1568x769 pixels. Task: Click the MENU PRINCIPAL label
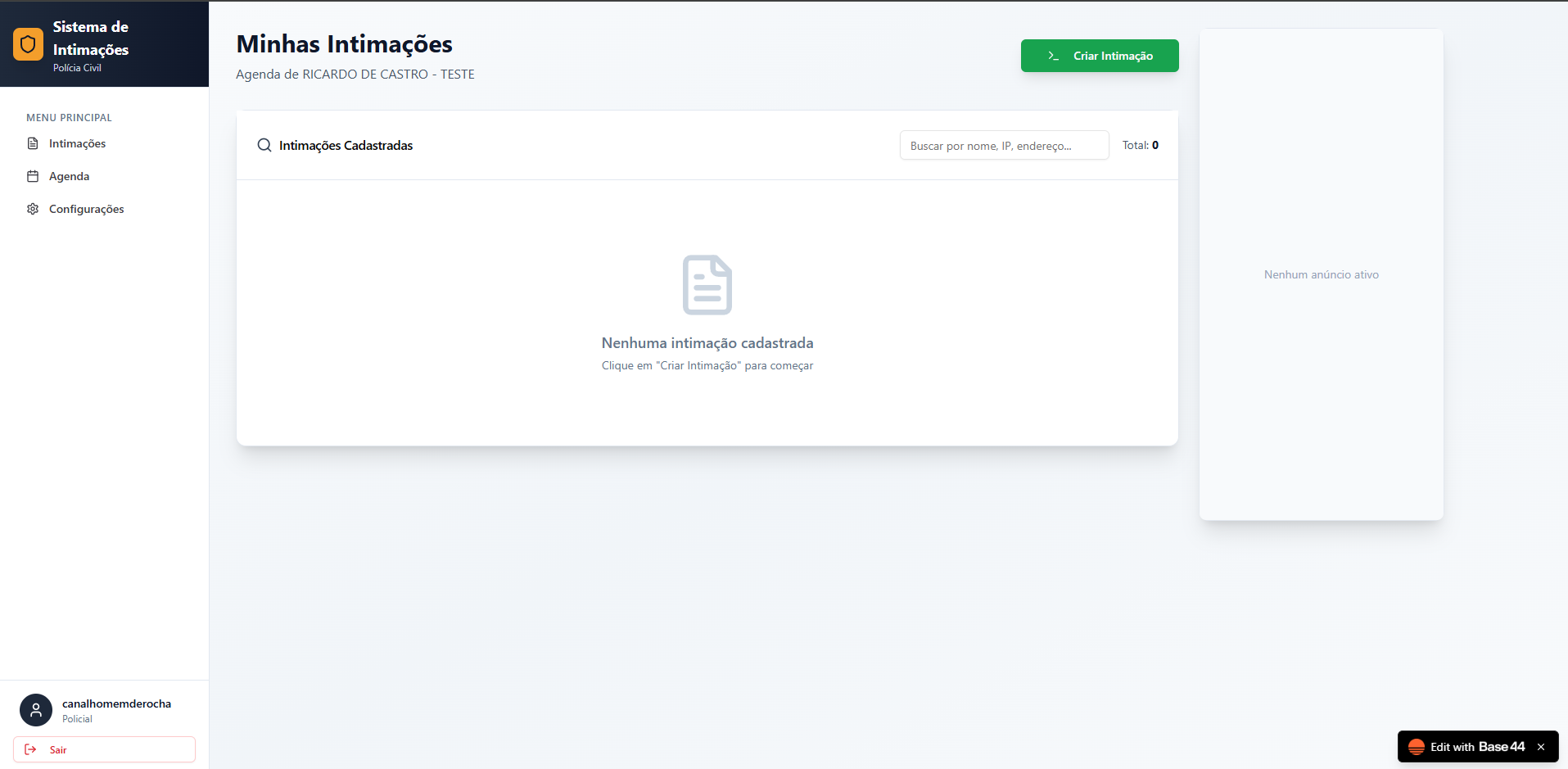(x=69, y=118)
